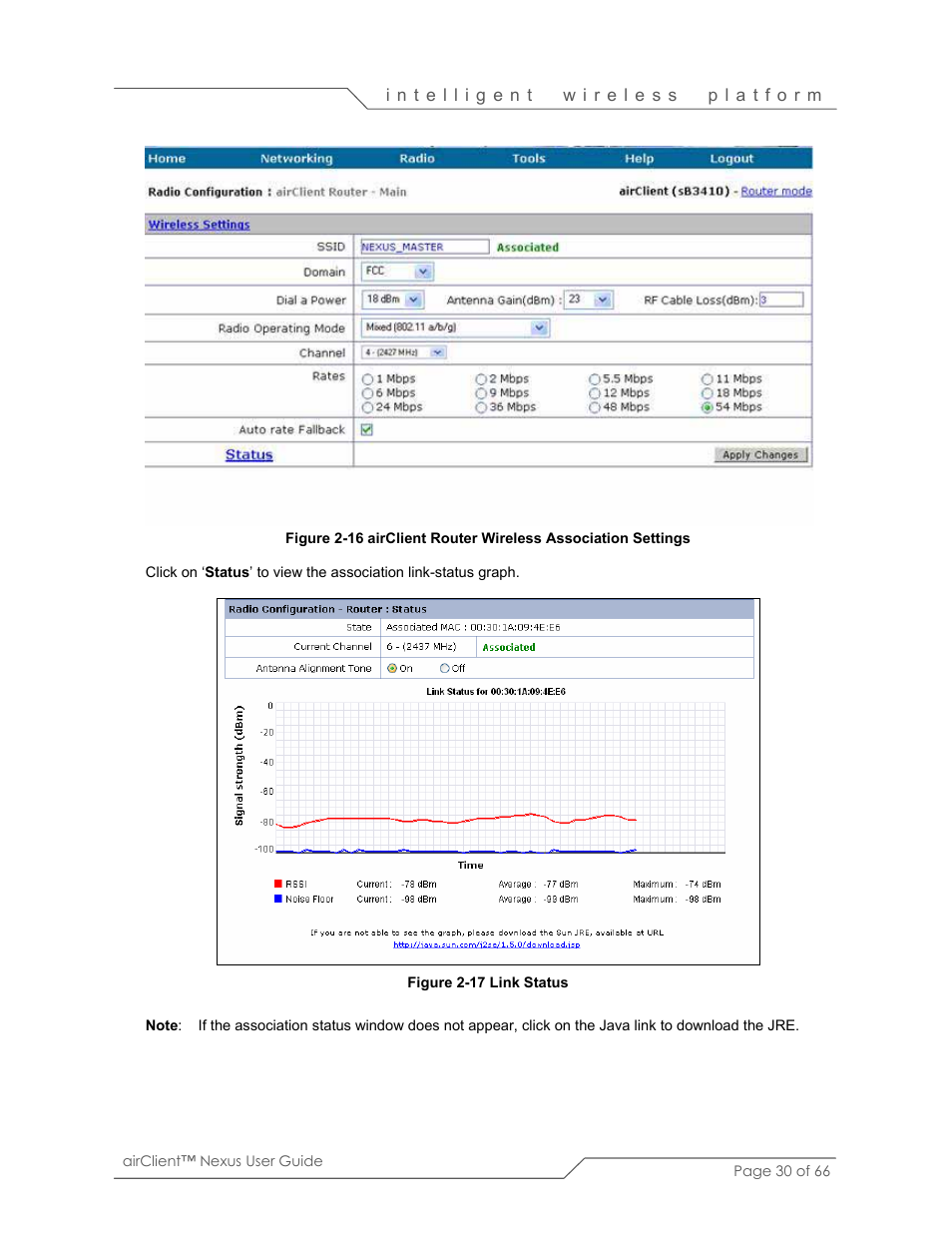952x1233 pixels.
Task: Click the Java JRE download link
Action: (486, 944)
